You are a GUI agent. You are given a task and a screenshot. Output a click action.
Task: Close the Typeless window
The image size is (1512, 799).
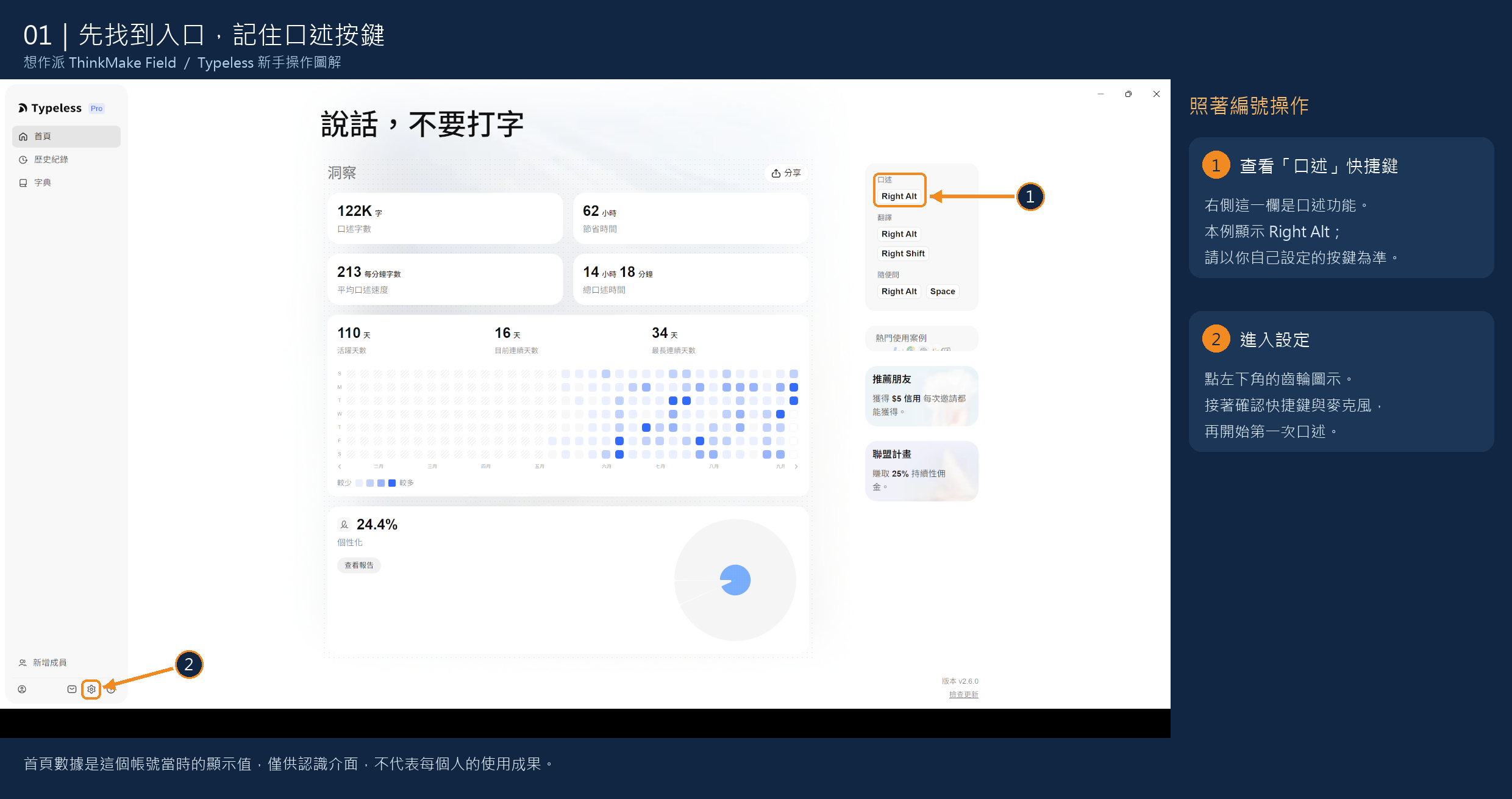[x=1157, y=94]
